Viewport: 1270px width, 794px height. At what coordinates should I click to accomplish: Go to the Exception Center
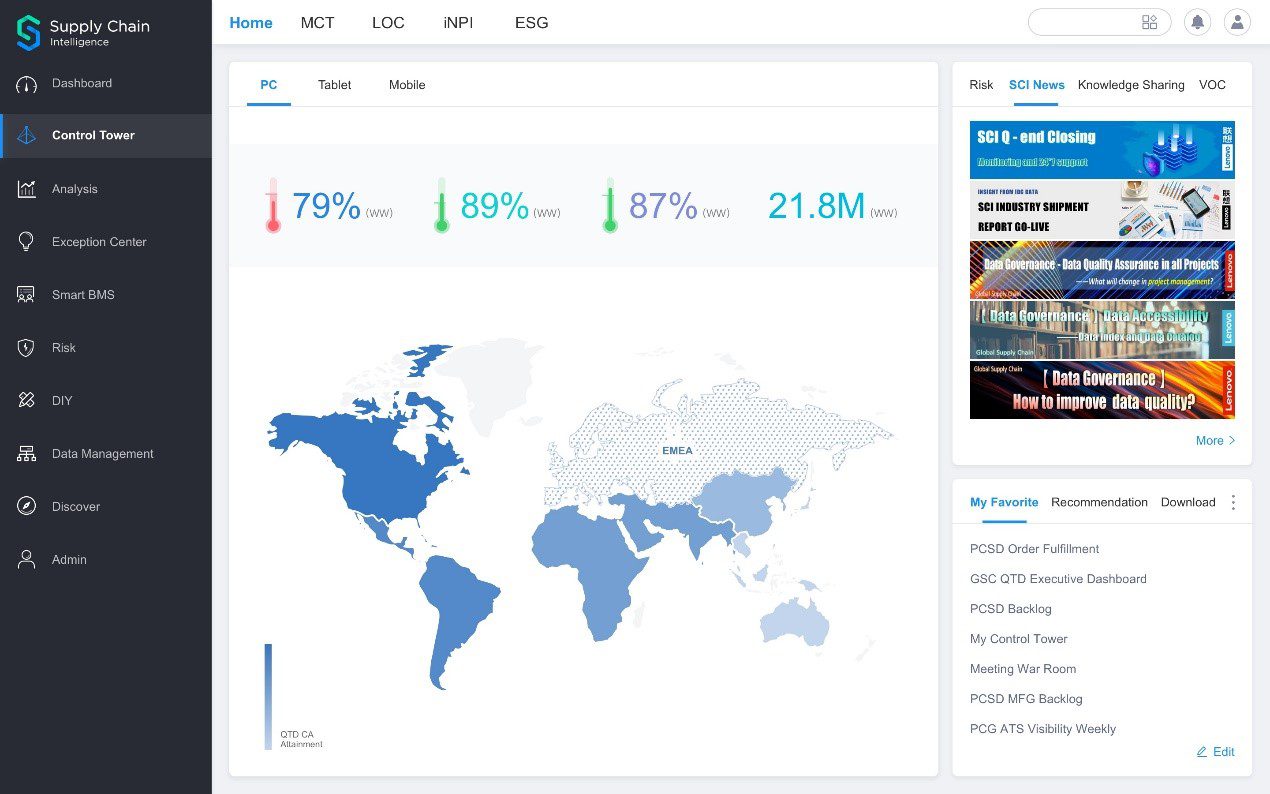[x=97, y=242]
